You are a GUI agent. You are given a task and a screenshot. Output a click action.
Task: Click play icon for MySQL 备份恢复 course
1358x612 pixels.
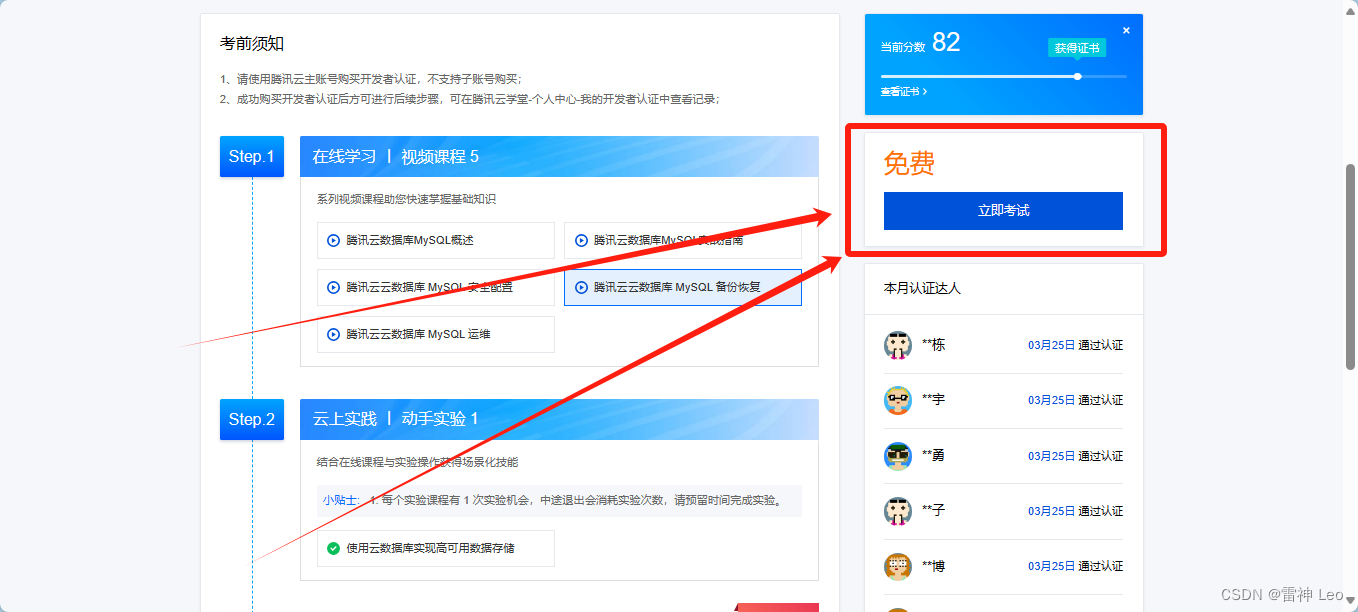(581, 287)
